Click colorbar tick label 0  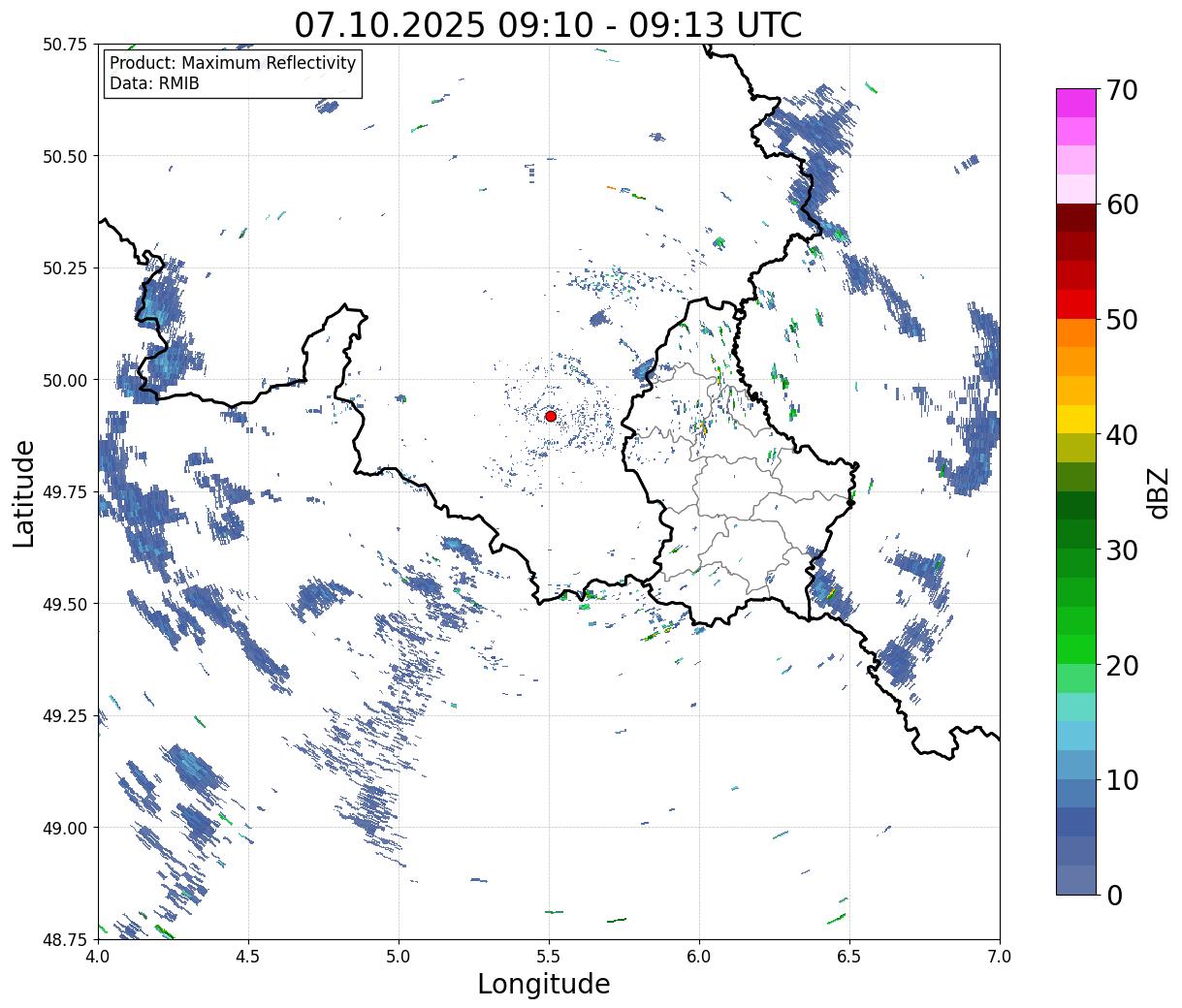click(1113, 895)
